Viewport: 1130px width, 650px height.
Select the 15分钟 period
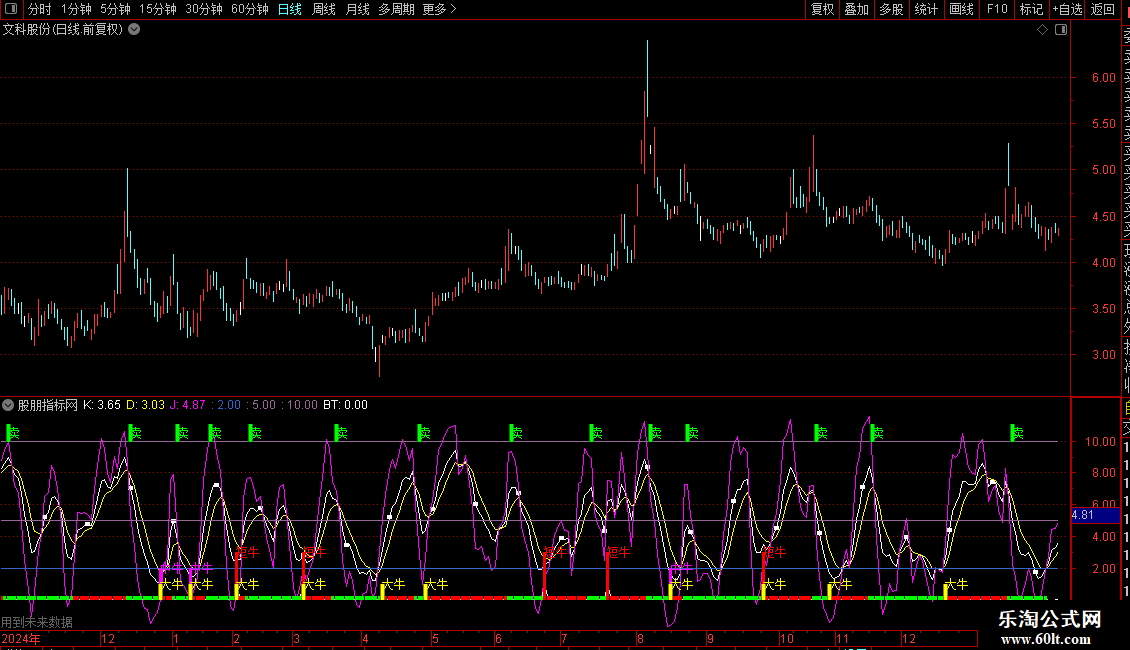(158, 9)
